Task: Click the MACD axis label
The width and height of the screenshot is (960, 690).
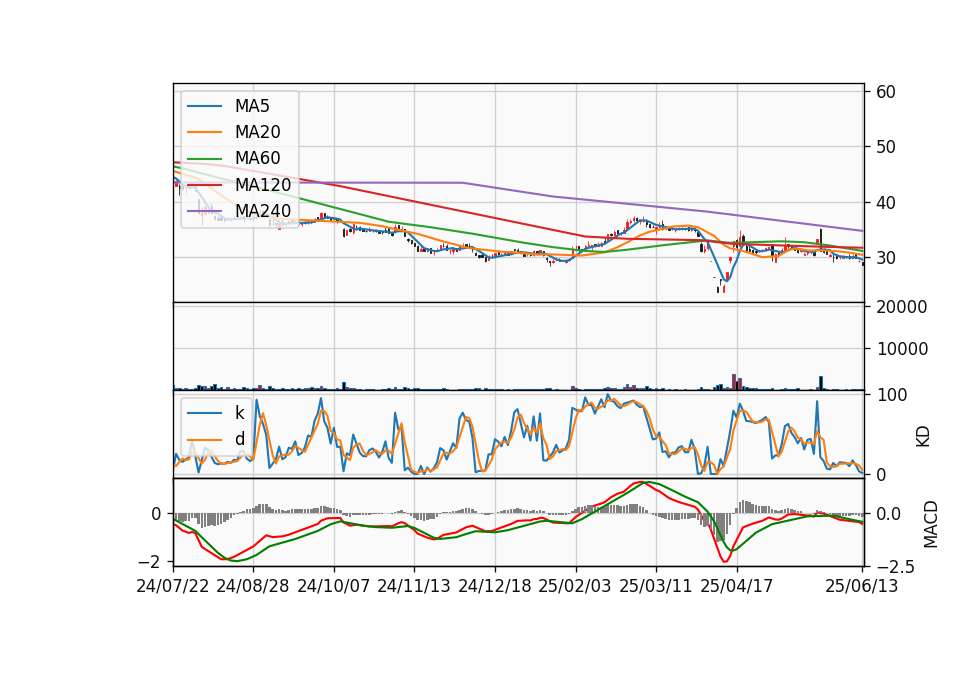Action: (931, 524)
